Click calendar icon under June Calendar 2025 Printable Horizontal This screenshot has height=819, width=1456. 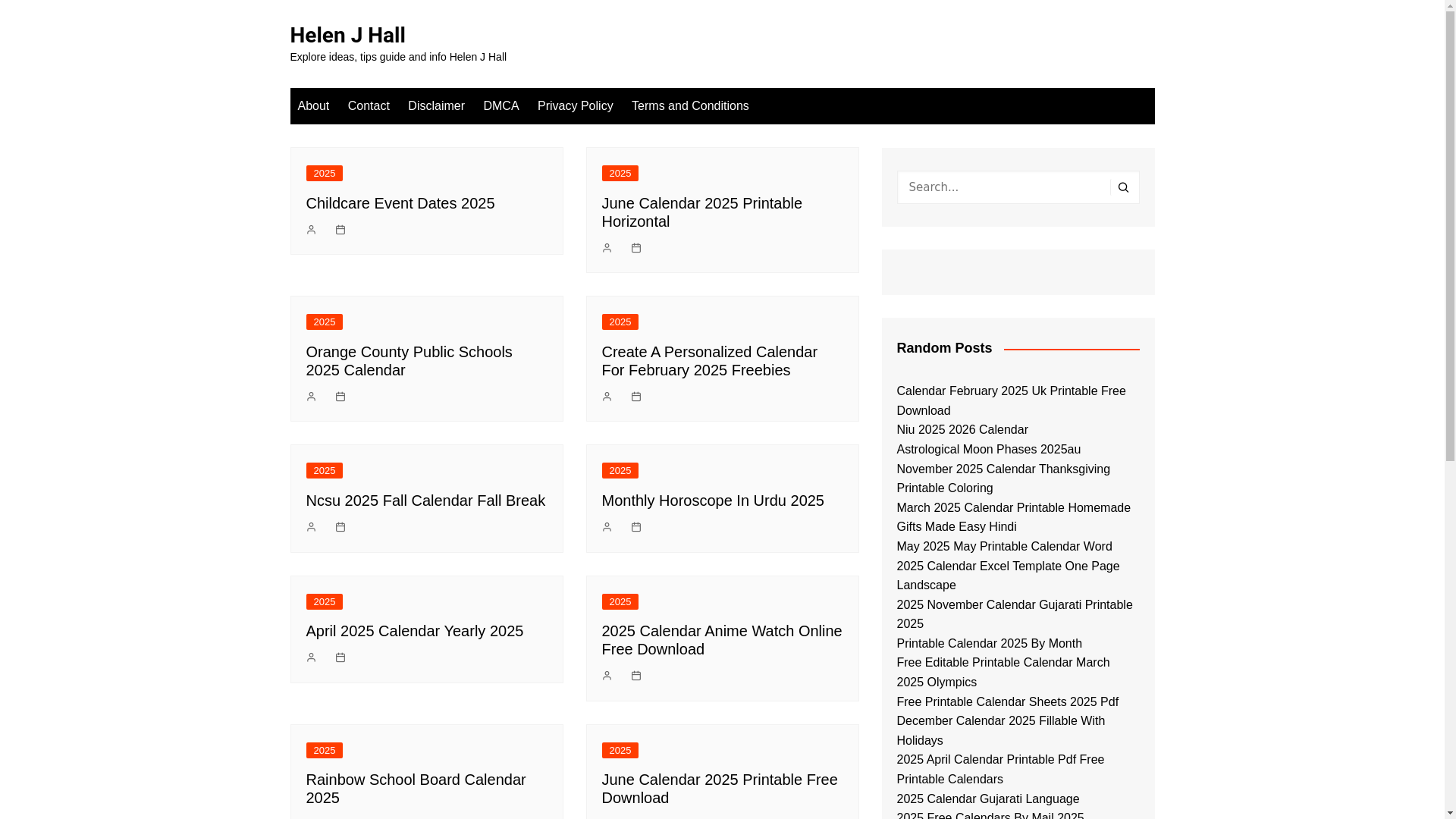pos(636,248)
